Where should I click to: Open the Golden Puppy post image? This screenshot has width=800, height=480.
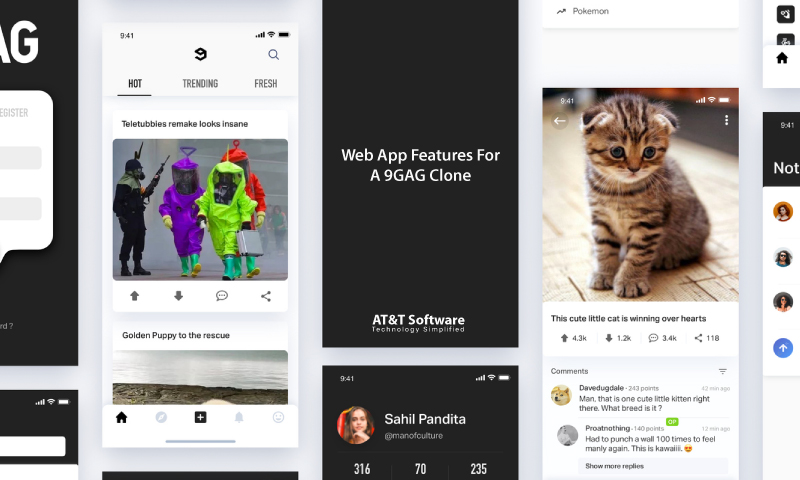200,377
